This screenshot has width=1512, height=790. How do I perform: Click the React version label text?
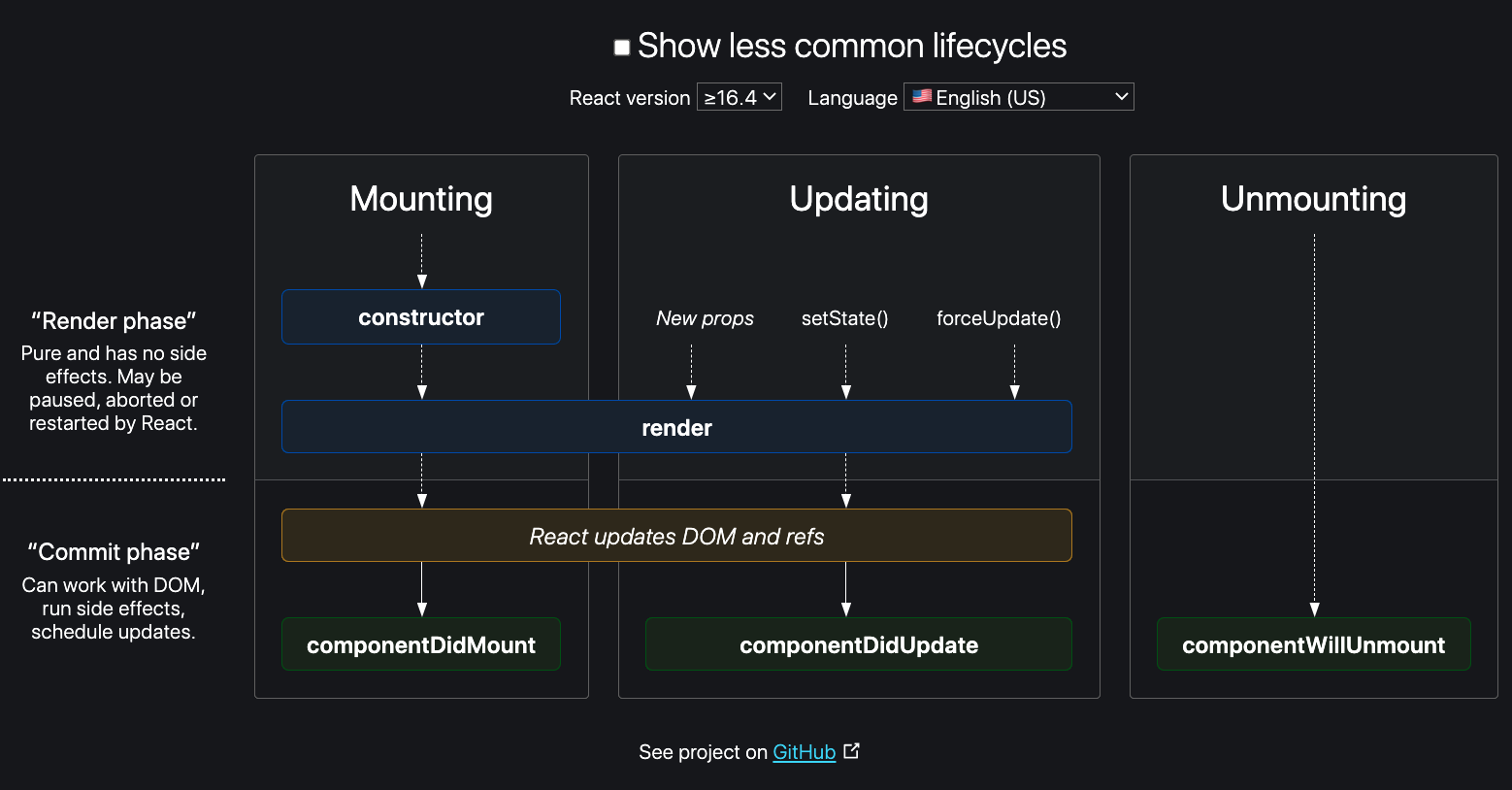point(630,98)
